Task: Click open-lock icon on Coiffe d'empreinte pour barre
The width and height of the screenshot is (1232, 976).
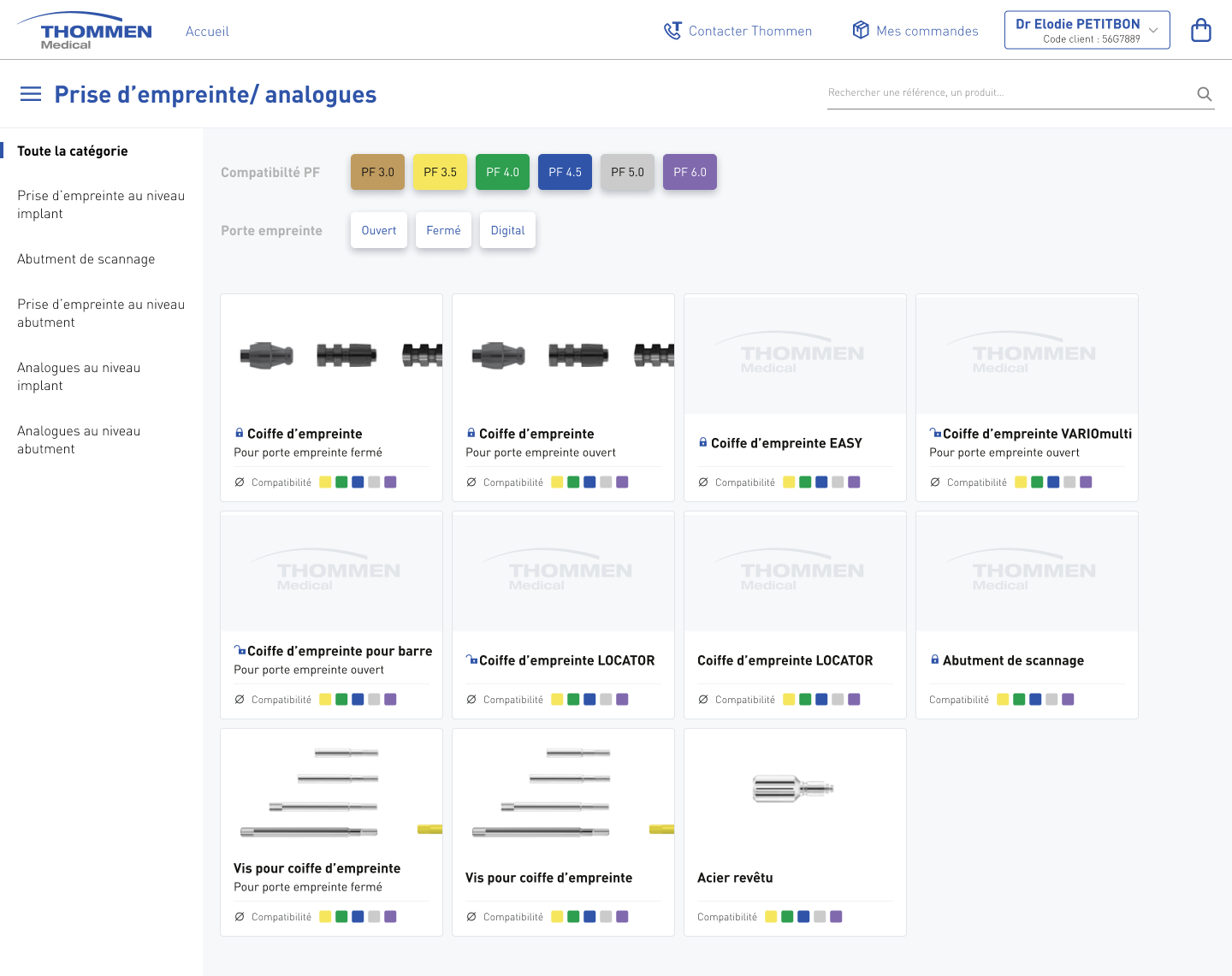Action: pyautogui.click(x=240, y=650)
